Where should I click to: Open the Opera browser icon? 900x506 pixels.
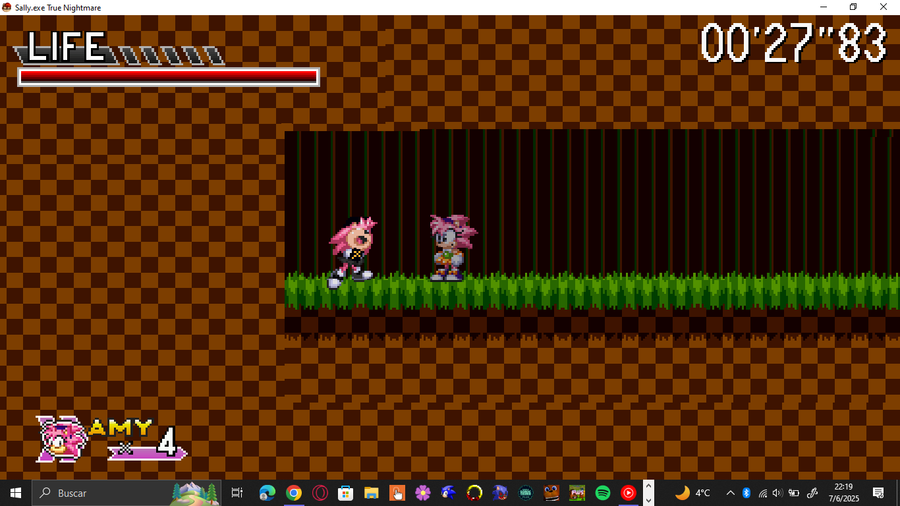pos(320,493)
